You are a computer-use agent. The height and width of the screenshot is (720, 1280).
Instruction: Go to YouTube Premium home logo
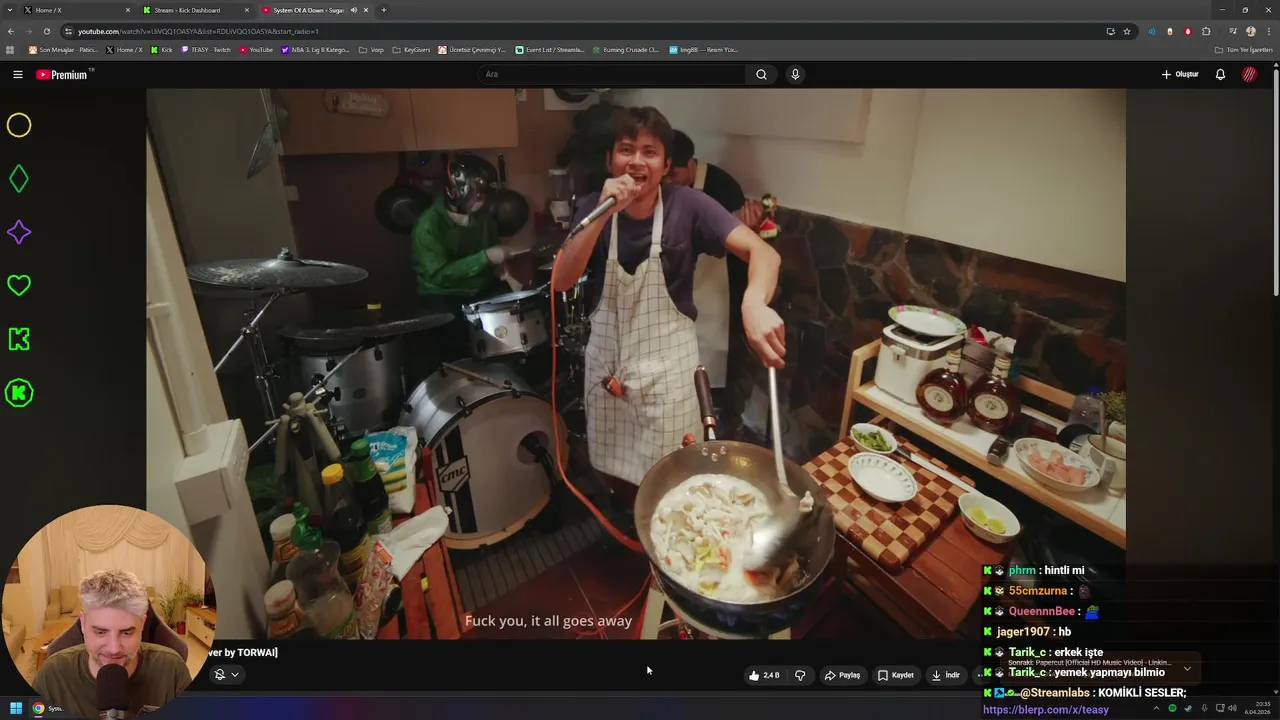[x=63, y=74]
